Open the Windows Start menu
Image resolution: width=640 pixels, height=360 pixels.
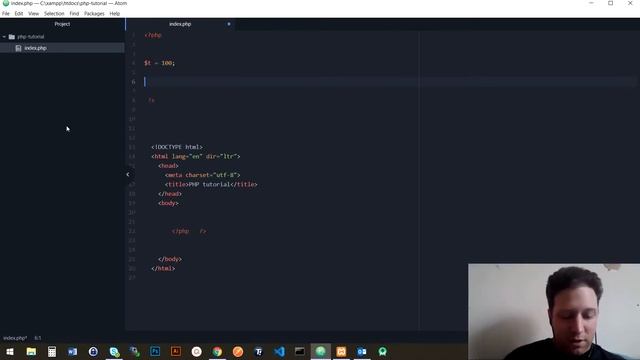coord(10,351)
